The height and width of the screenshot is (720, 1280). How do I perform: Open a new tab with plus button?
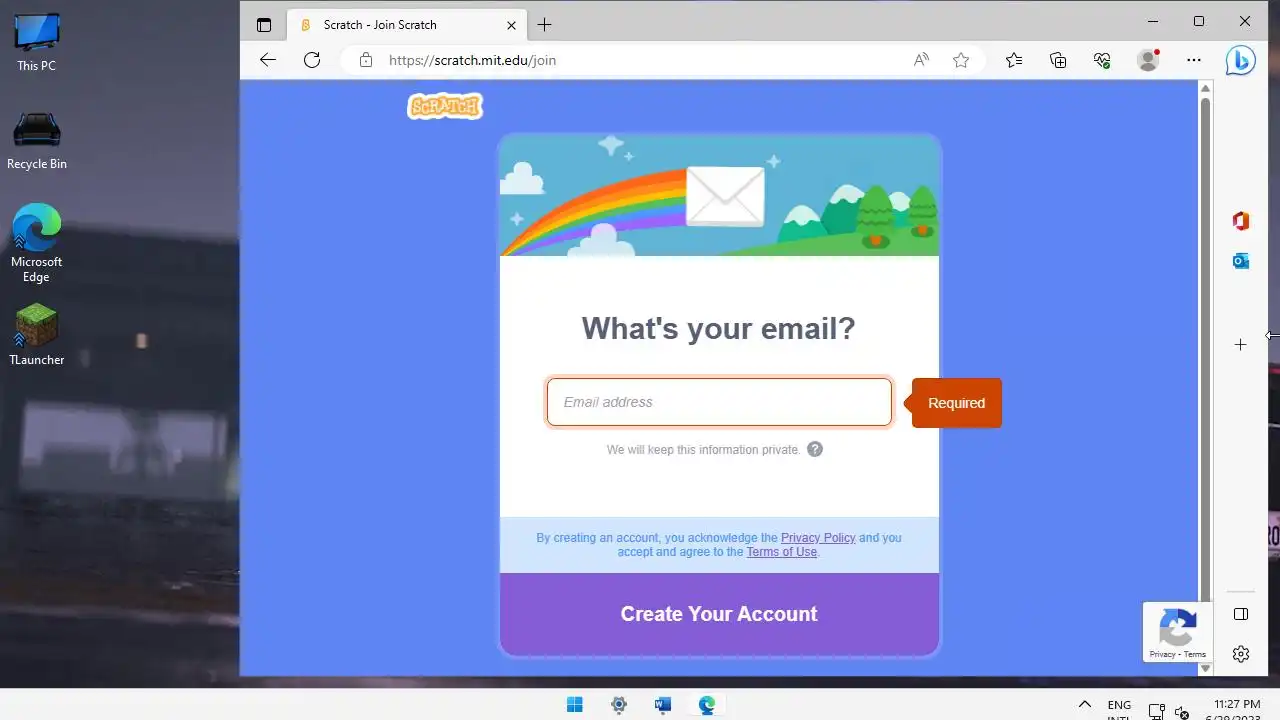(544, 25)
